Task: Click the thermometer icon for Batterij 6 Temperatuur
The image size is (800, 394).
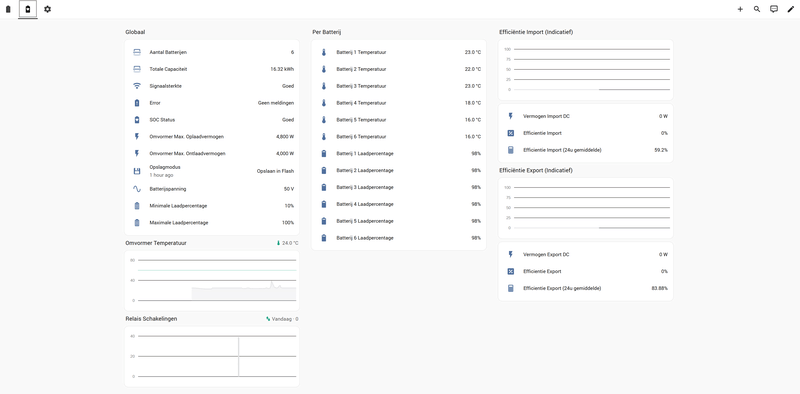Action: [323, 137]
